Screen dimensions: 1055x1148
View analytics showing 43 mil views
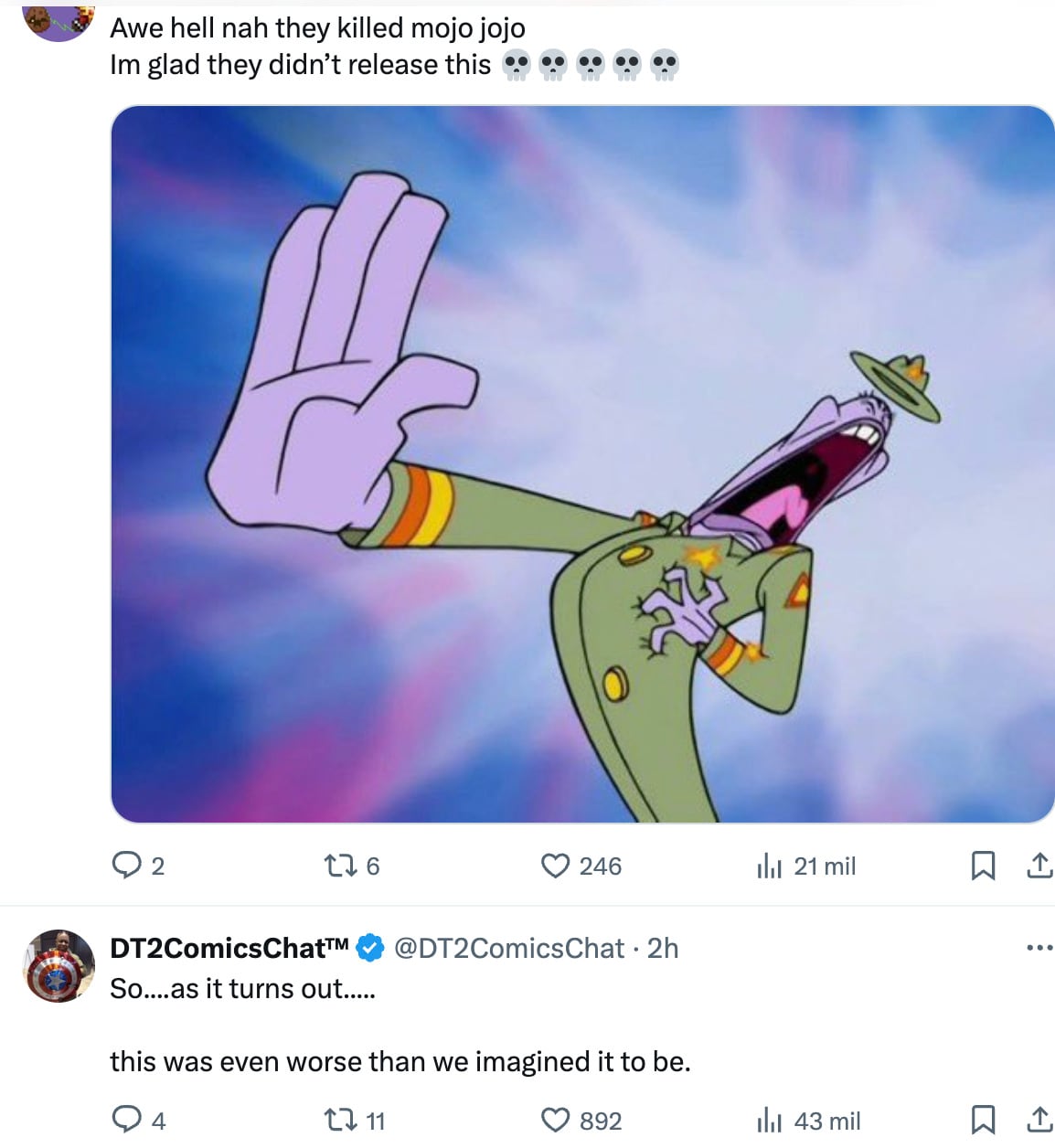pyautogui.click(x=770, y=1121)
